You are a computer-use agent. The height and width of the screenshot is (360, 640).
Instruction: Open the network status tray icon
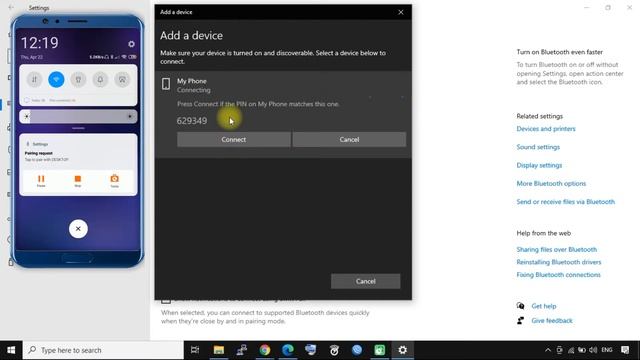coord(571,350)
